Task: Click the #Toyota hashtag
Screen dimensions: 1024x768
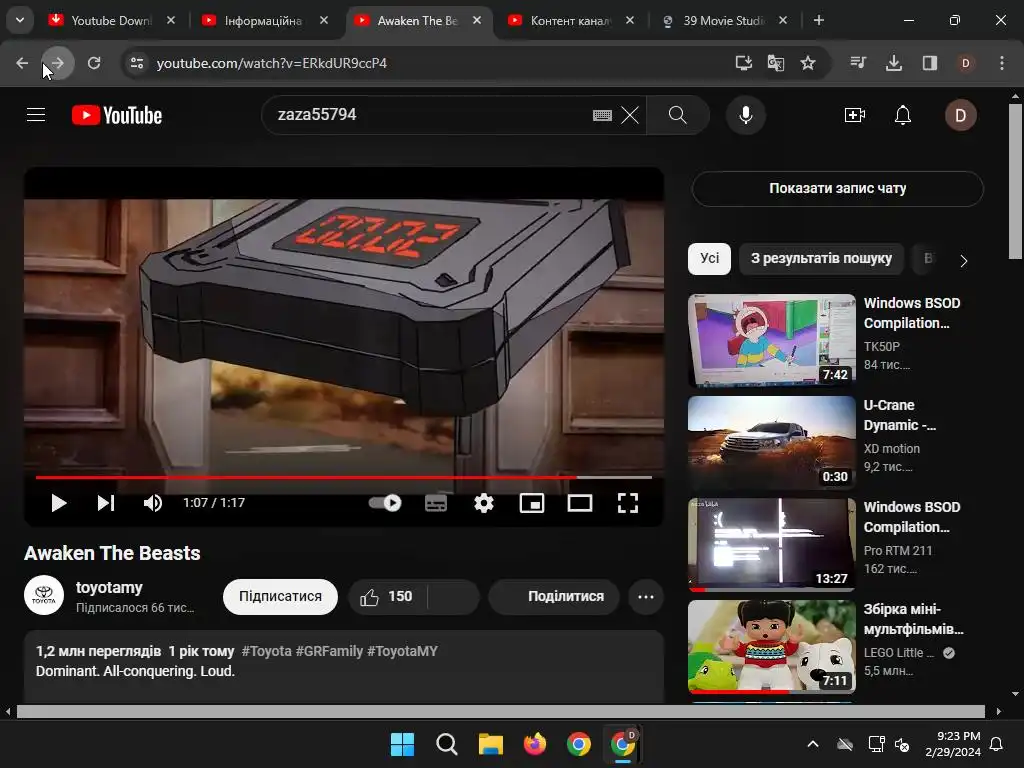Action: pos(266,651)
